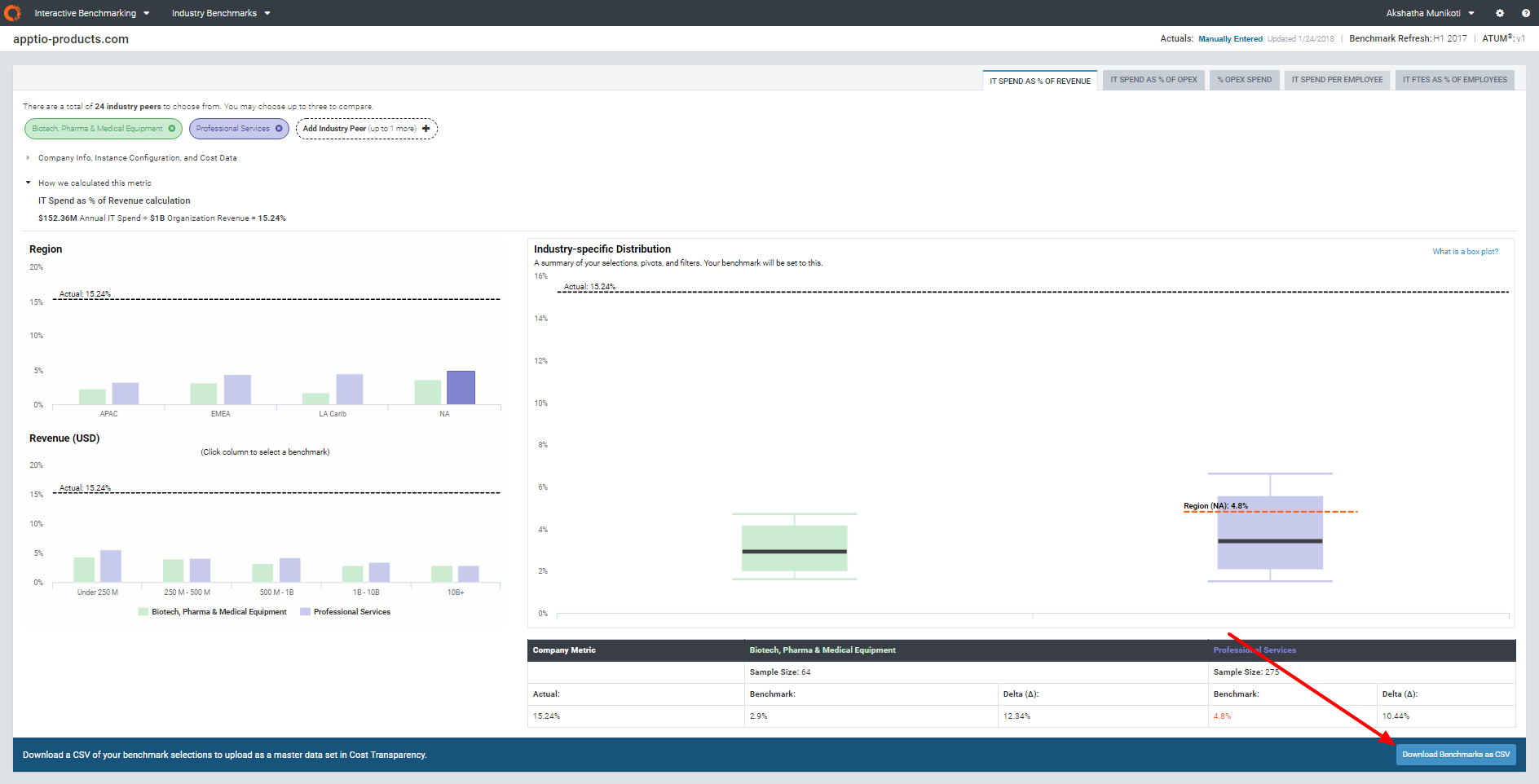Open the settings gear icon
This screenshot has height=784, width=1539.
1500,13
